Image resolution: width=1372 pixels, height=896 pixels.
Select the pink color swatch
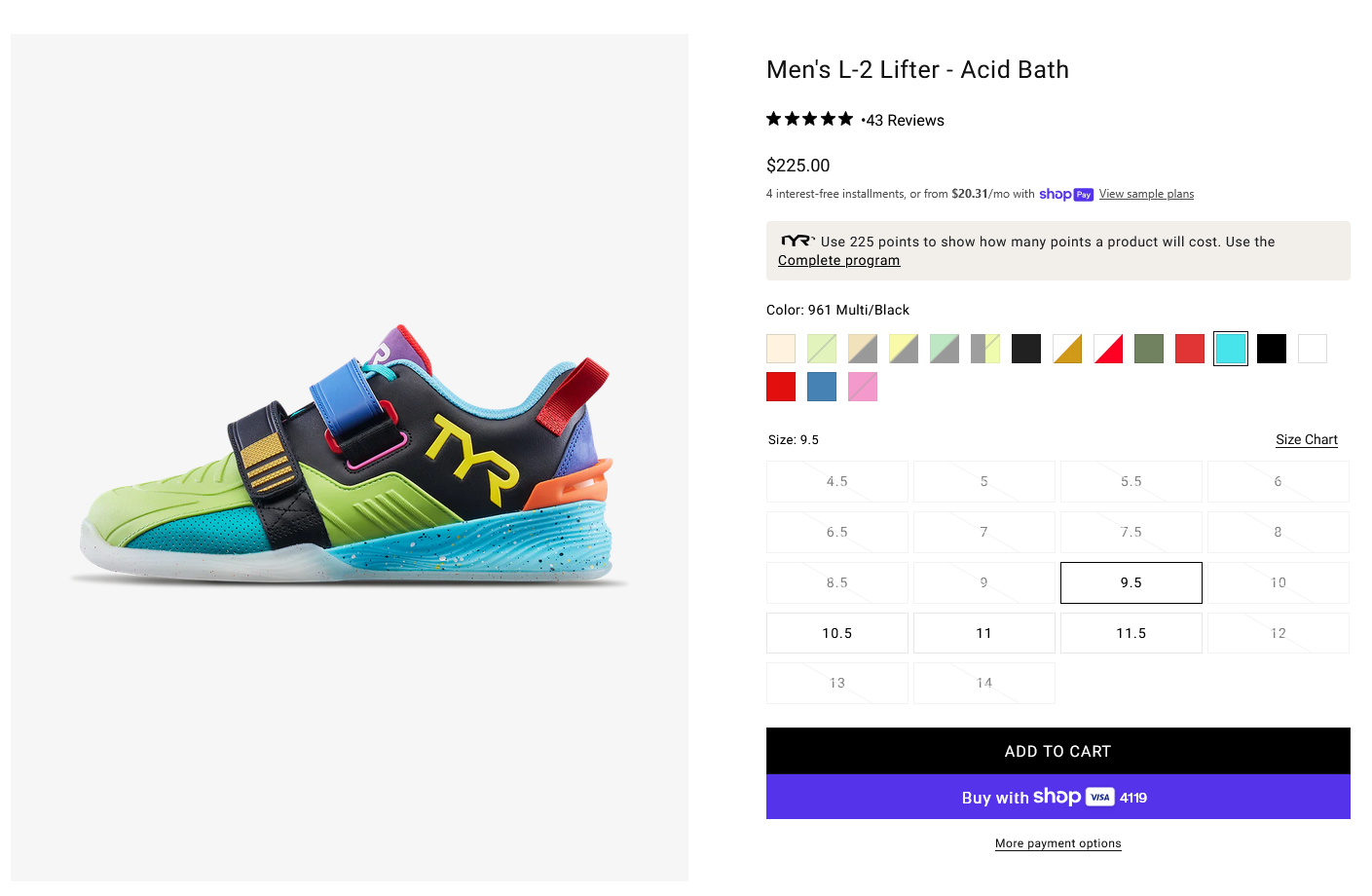(x=863, y=387)
